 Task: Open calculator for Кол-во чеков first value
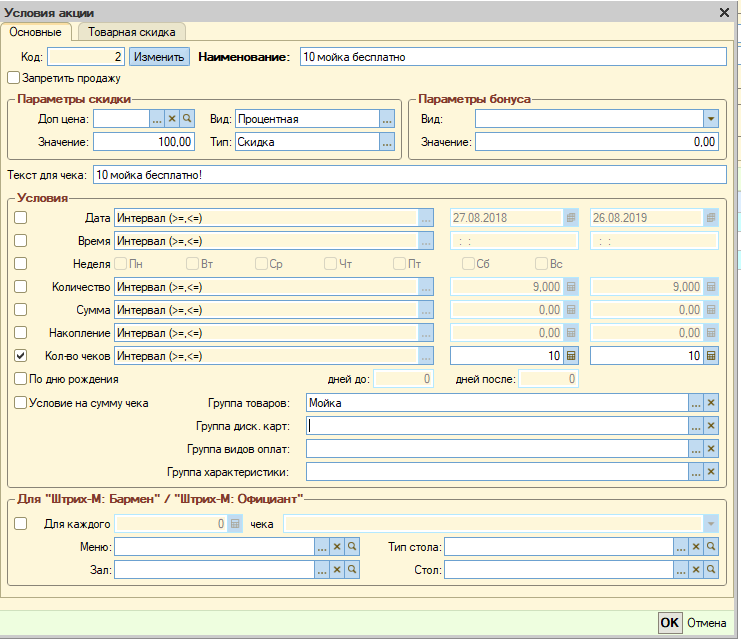(x=571, y=356)
